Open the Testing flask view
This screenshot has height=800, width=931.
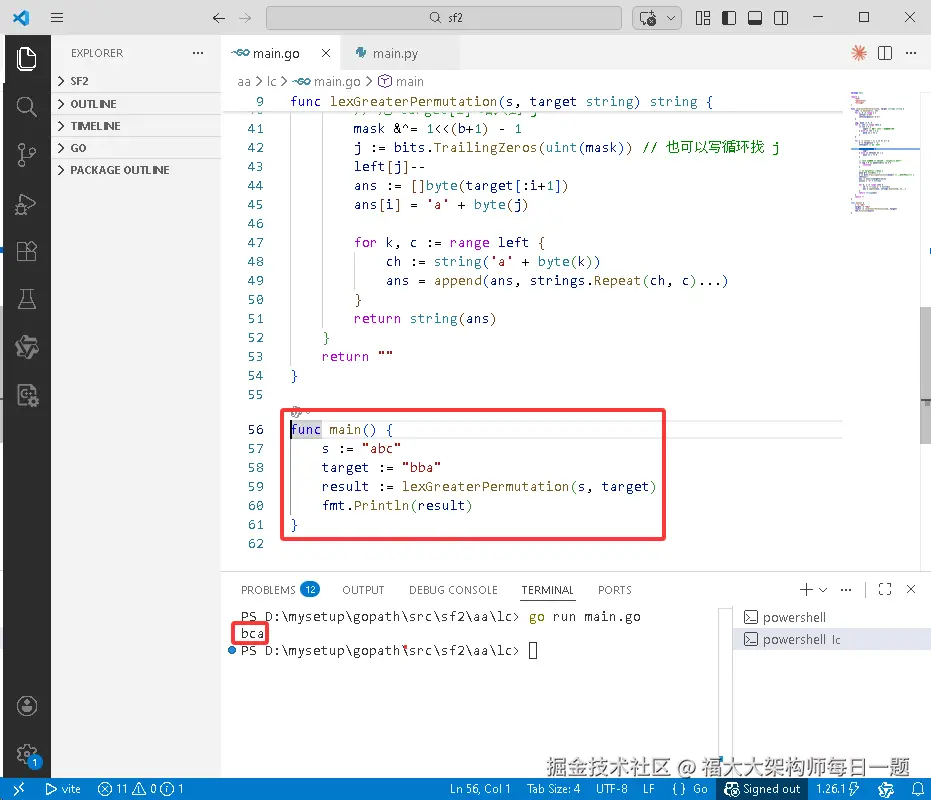pos(26,299)
